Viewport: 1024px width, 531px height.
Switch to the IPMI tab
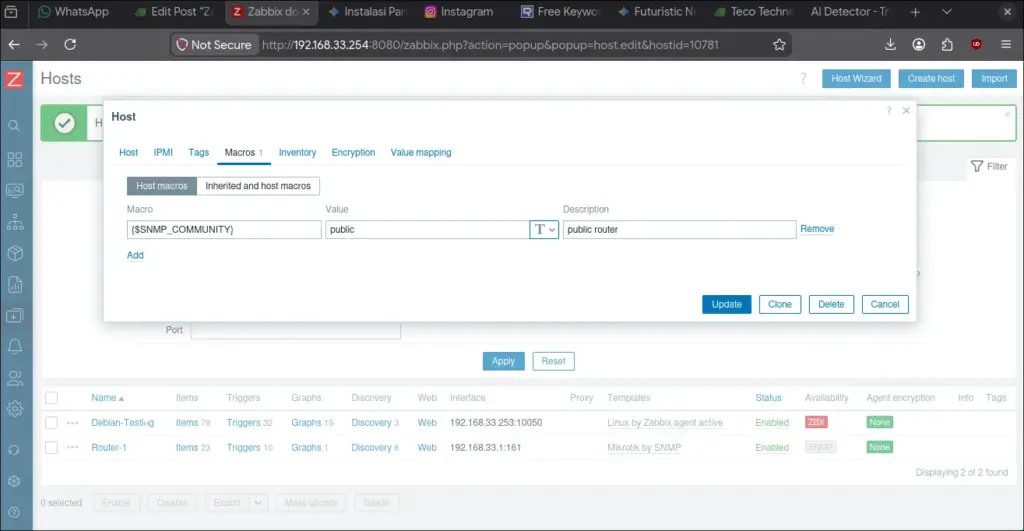tap(163, 152)
